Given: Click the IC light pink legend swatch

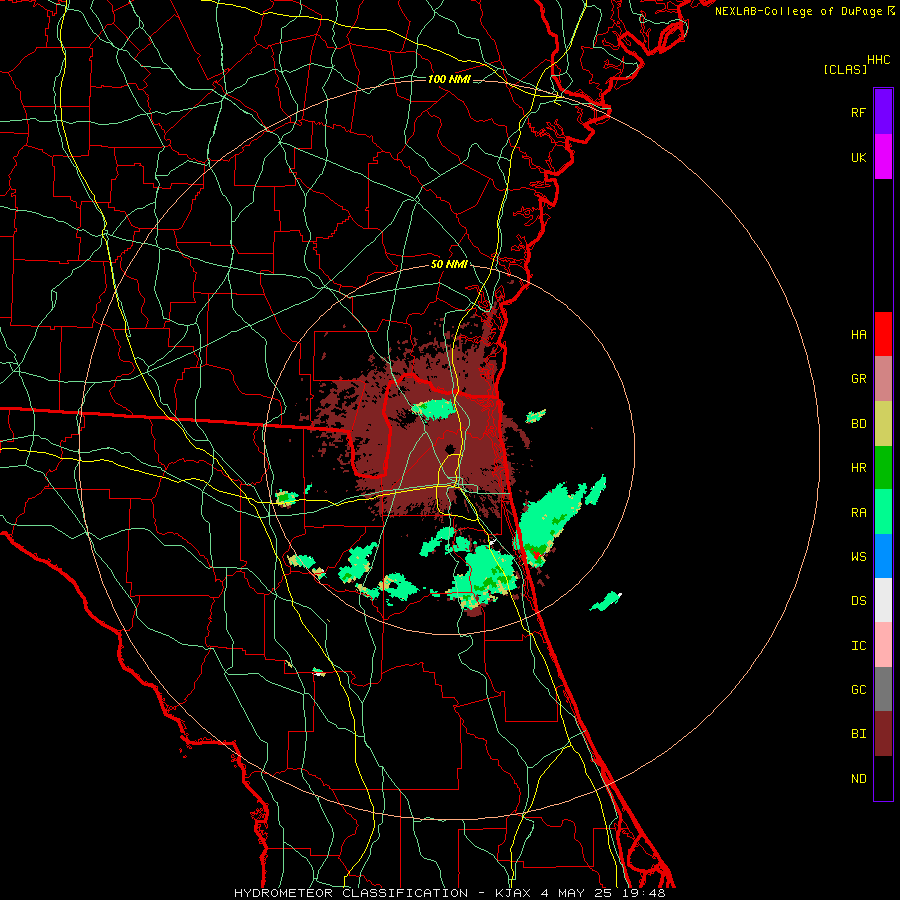Looking at the screenshot, I should [883, 645].
